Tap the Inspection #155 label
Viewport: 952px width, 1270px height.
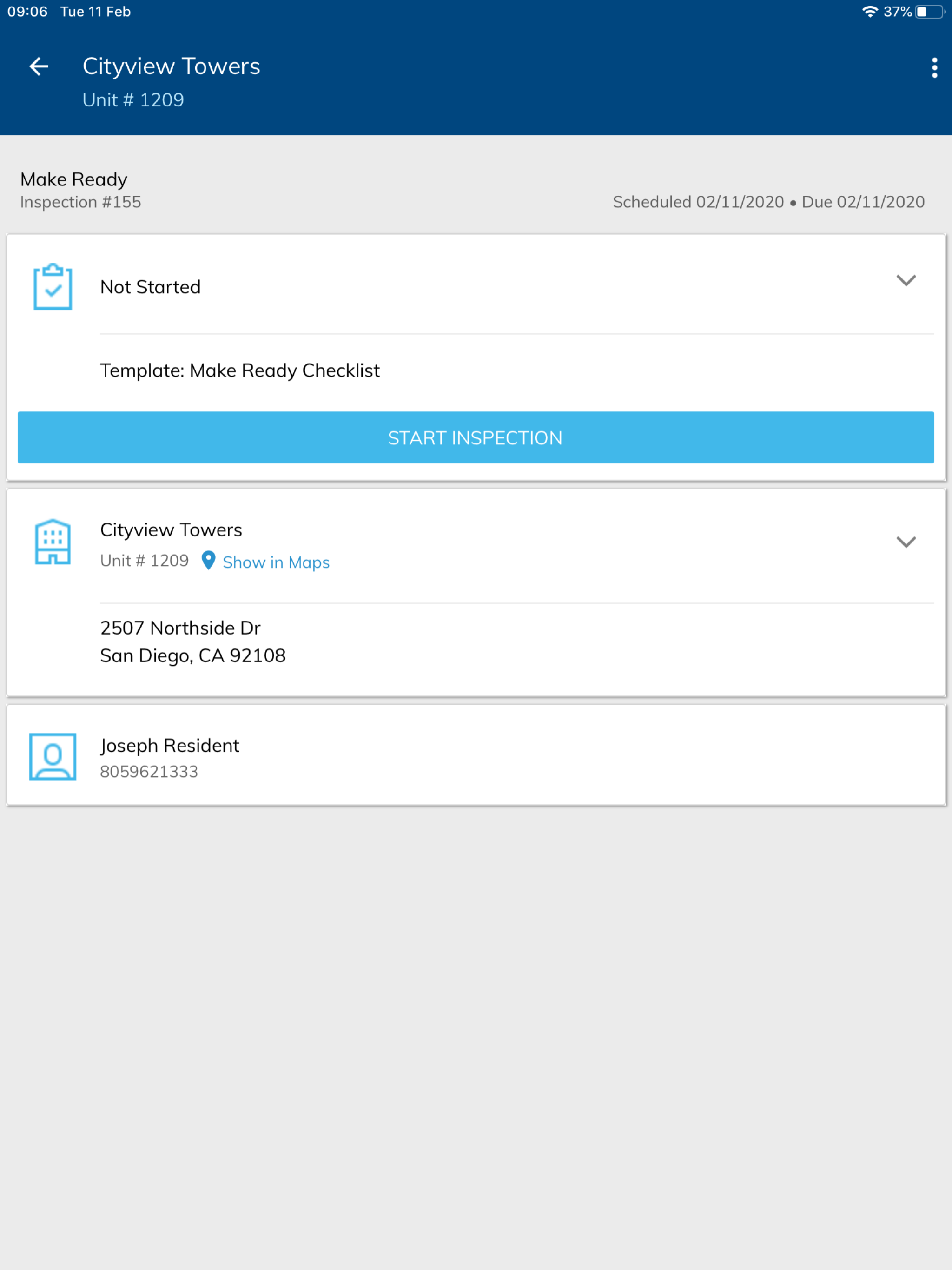(x=80, y=202)
